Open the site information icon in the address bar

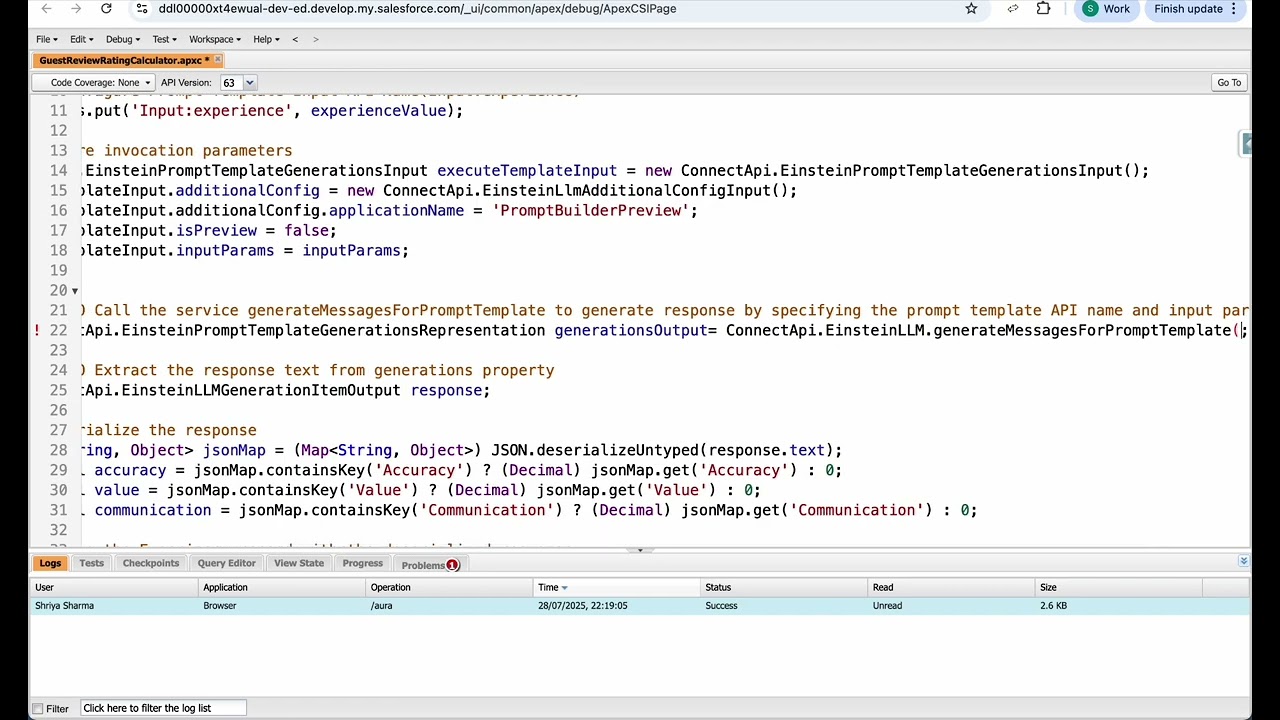[x=142, y=9]
